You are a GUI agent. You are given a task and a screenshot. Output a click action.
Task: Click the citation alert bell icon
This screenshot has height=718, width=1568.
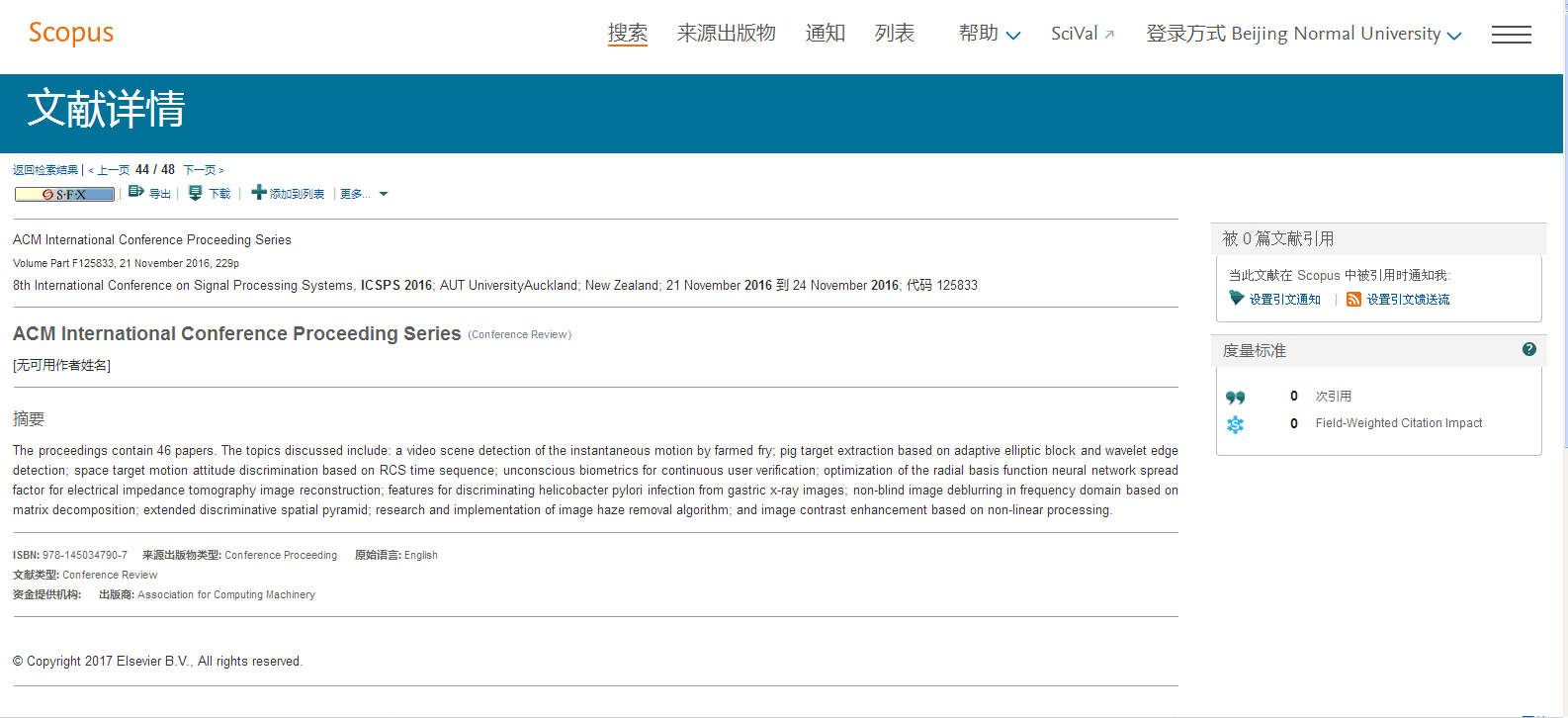(1236, 298)
